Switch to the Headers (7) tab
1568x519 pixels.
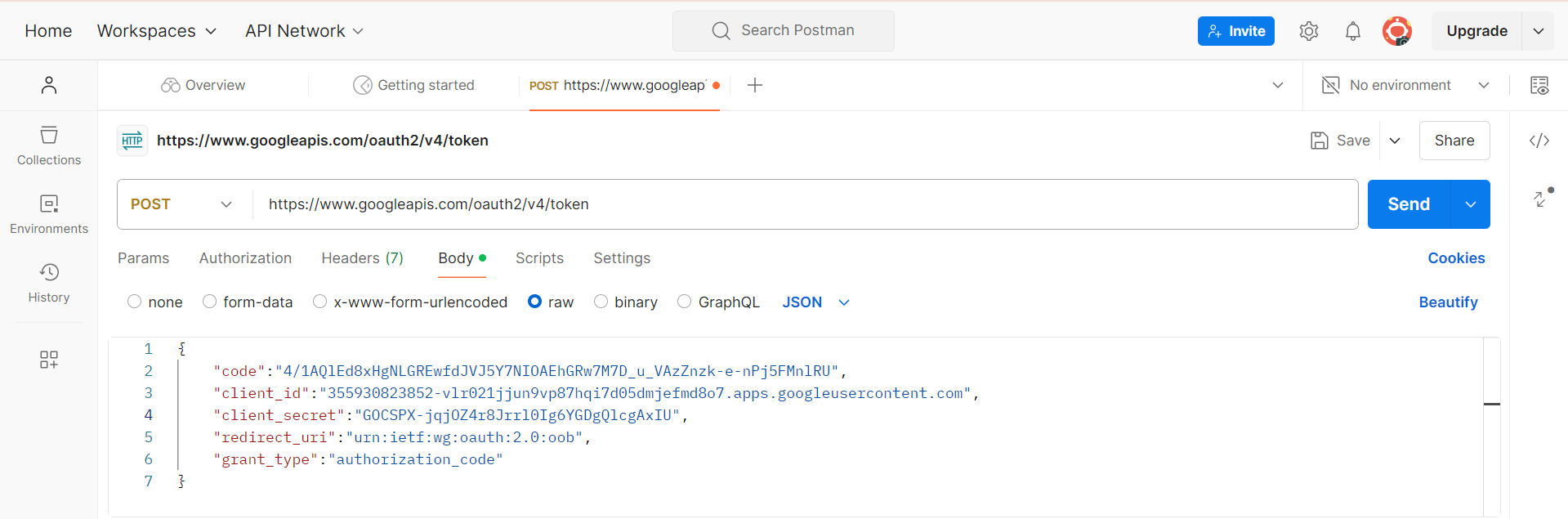coord(363,258)
